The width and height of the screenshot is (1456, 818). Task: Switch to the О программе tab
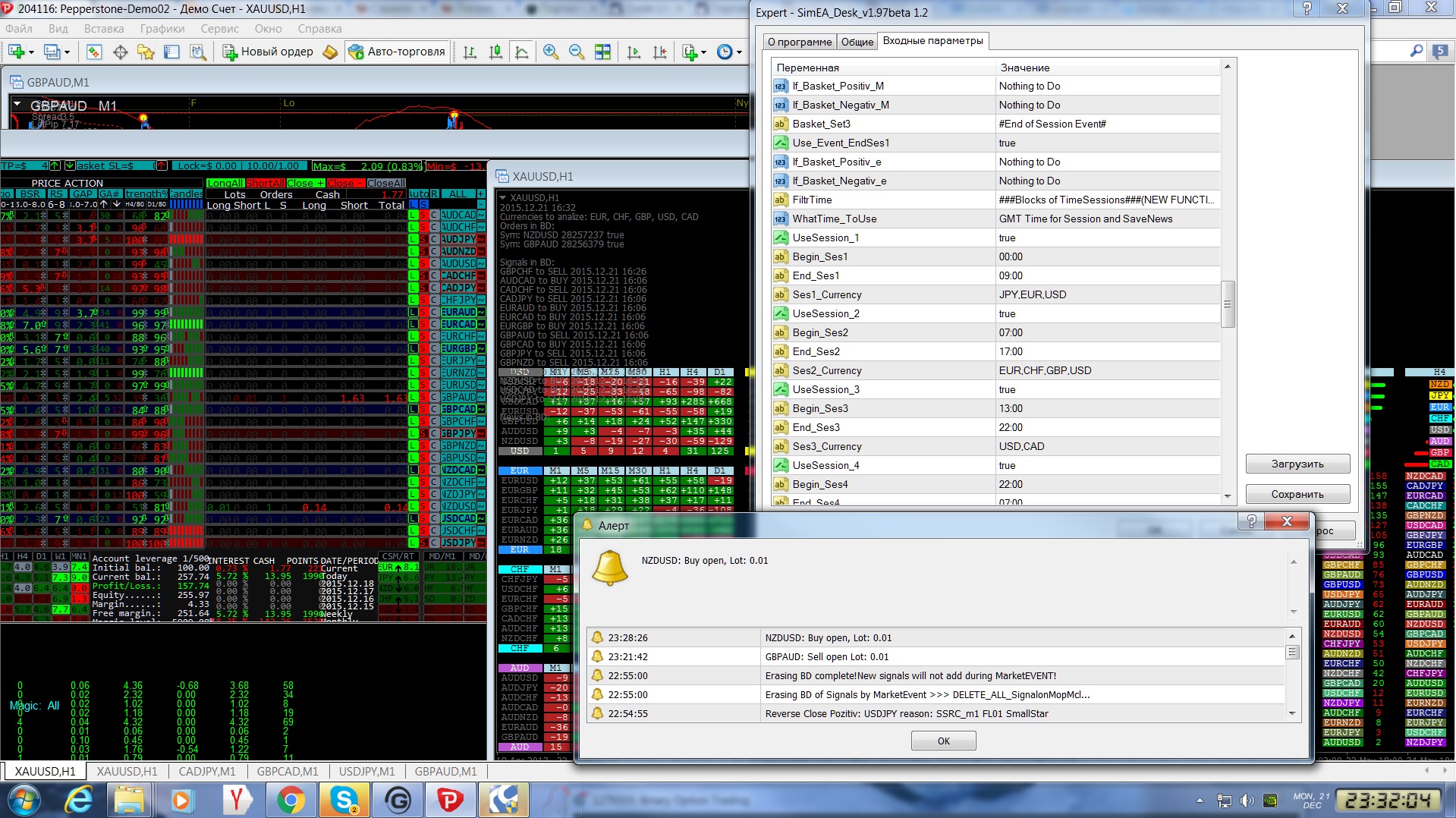pyautogui.click(x=800, y=42)
